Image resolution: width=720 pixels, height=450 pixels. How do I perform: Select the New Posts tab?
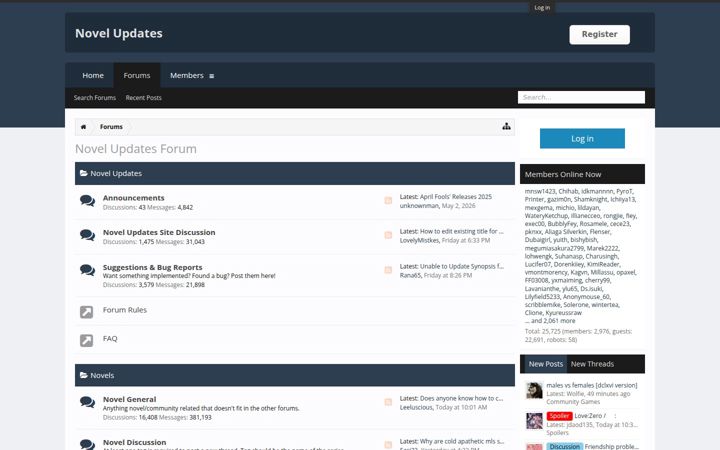coord(546,364)
